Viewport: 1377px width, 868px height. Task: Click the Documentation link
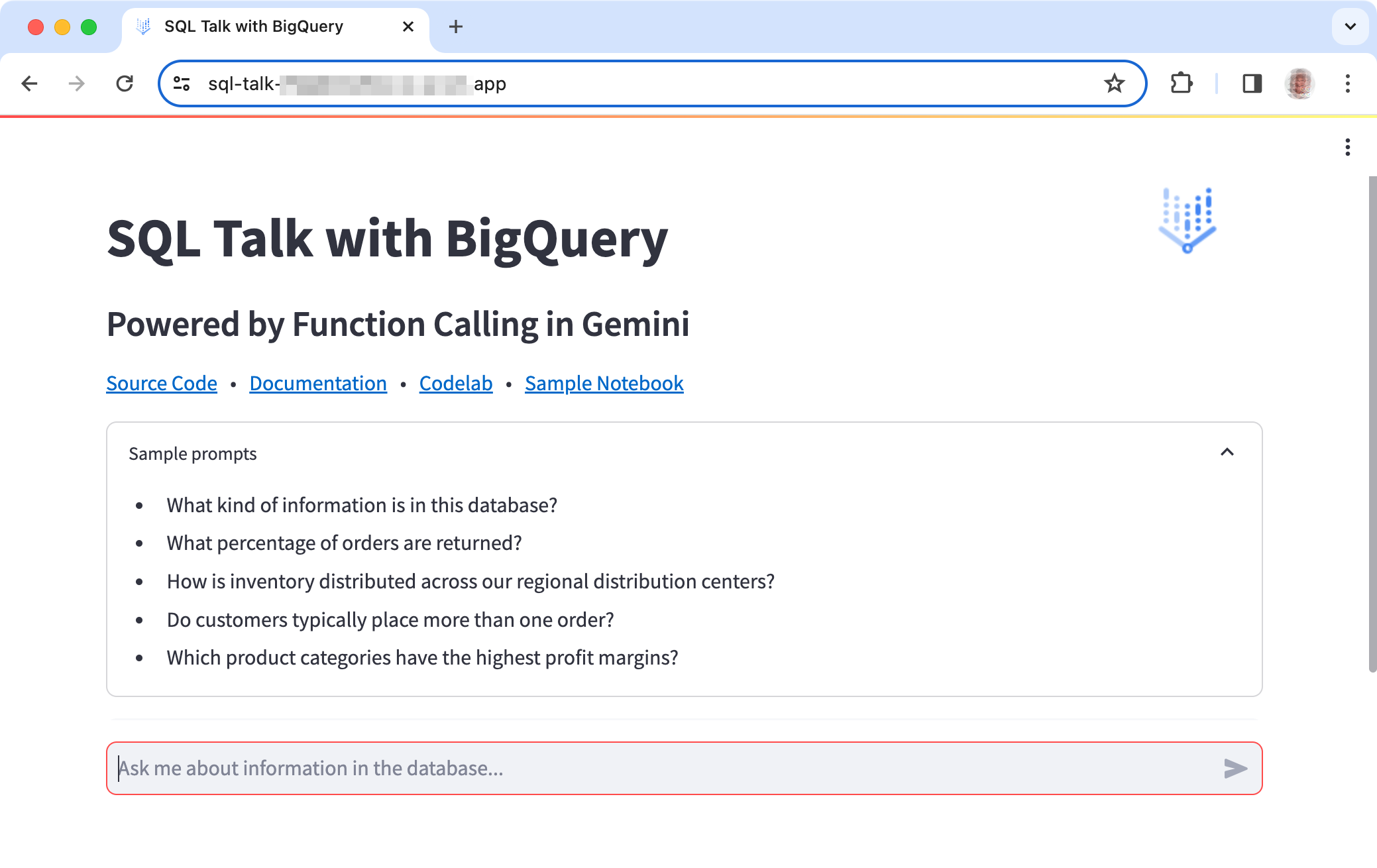[317, 382]
